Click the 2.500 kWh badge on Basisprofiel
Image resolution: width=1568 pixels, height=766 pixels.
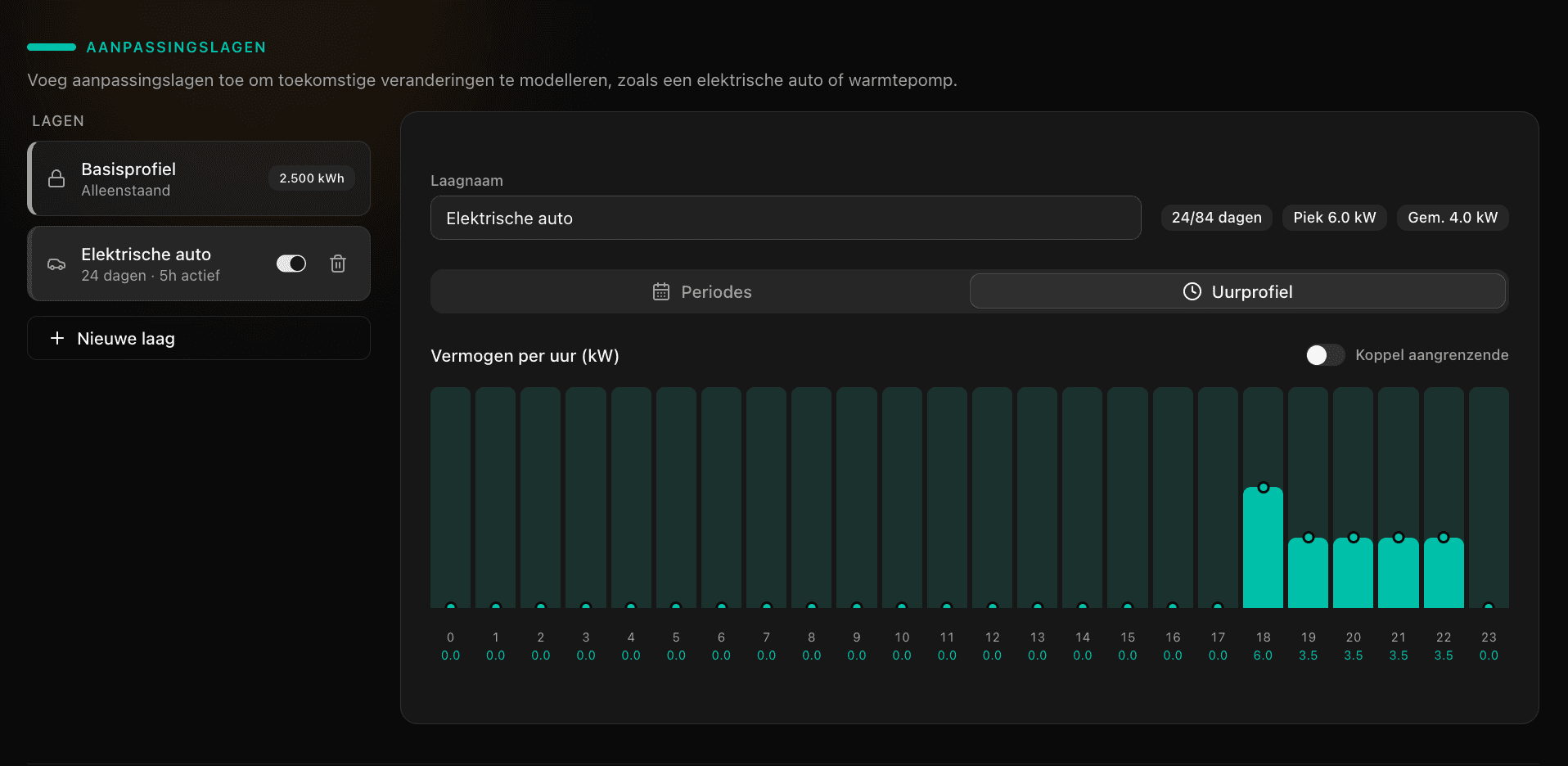(x=311, y=178)
